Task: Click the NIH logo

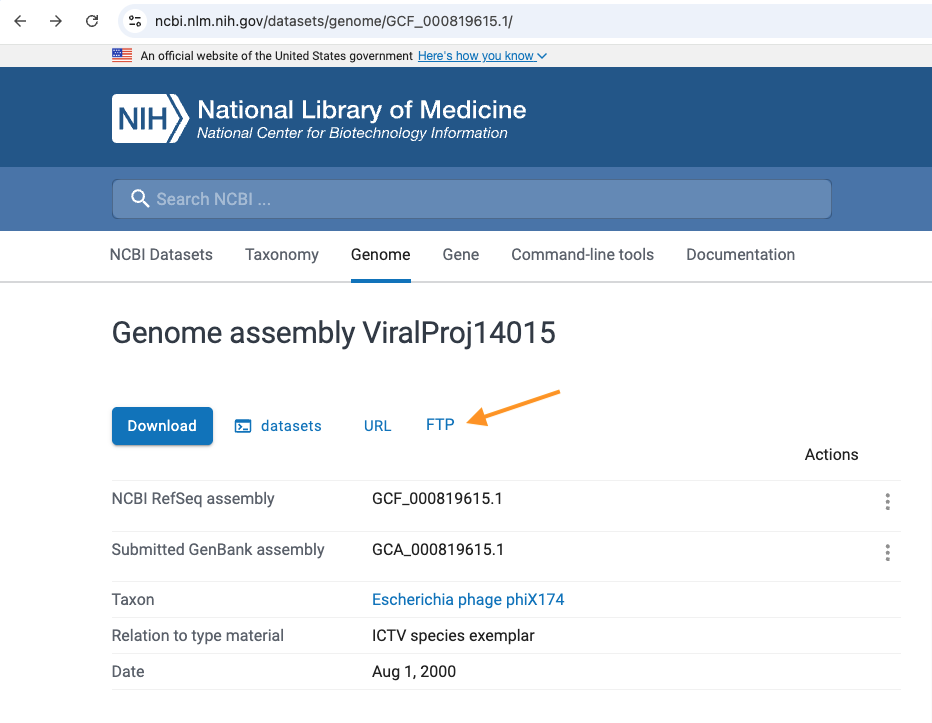Action: click(x=150, y=118)
